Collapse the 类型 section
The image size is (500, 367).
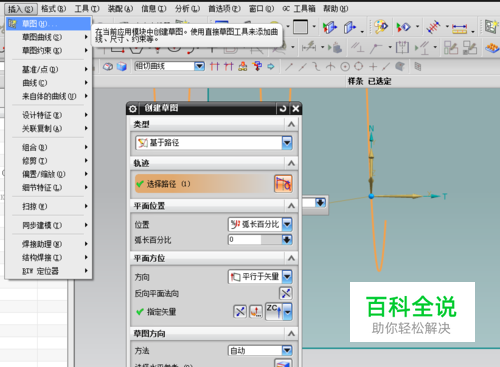[291, 124]
